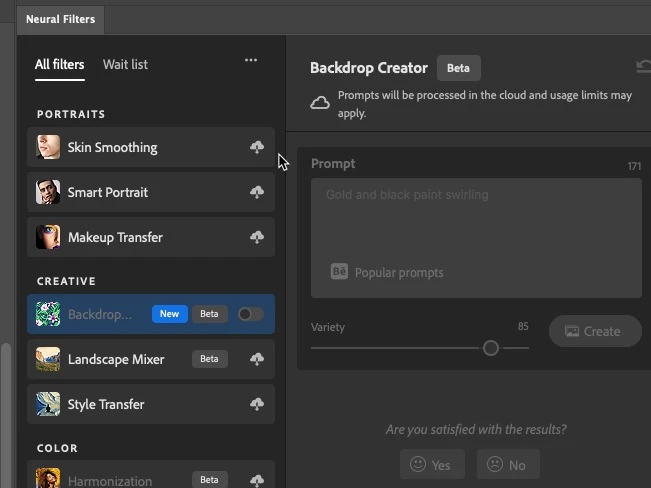Select the Skin Smoothing filter label
651x488 pixels.
113,147
